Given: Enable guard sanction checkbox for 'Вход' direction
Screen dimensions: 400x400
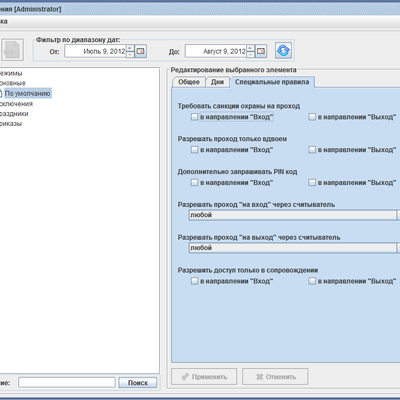Looking at the screenshot, I should (x=194, y=117).
